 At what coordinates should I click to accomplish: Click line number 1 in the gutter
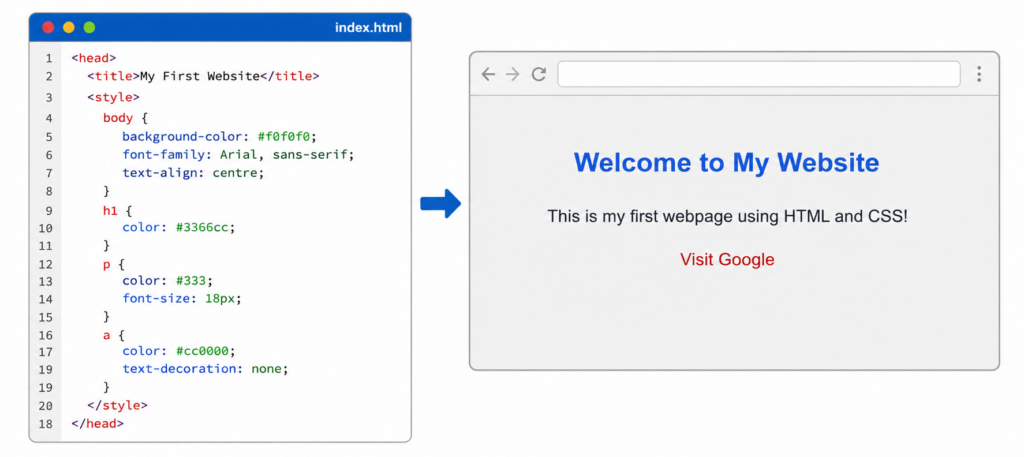pos(49,59)
